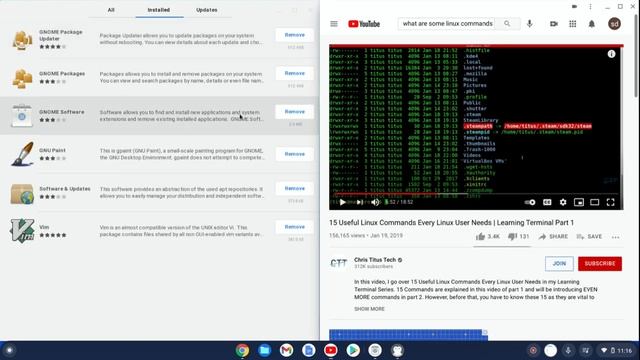The width and height of the screenshot is (640, 360).
Task: Remove GNOME Package Updater
Action: [294, 35]
